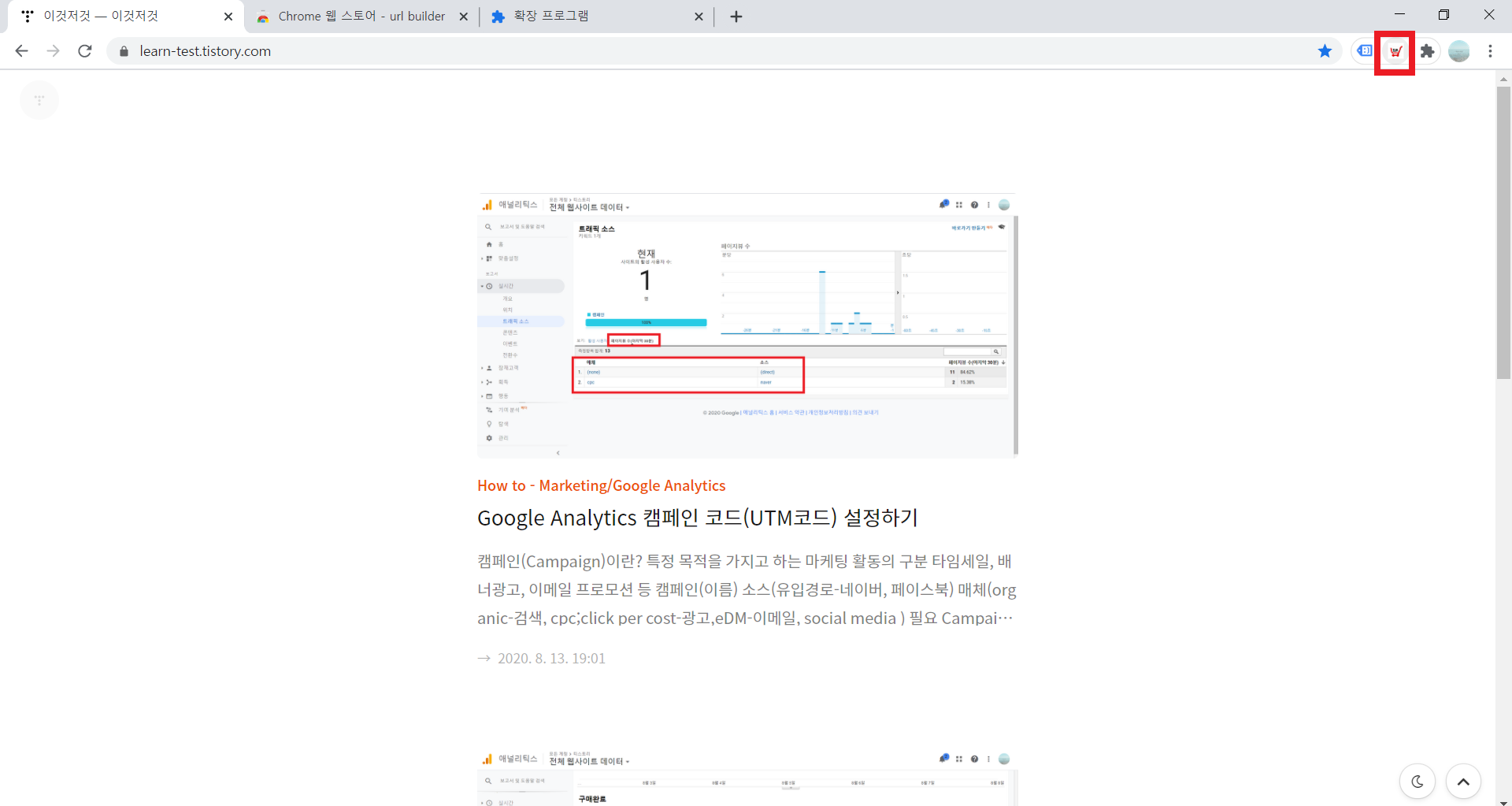Reload the current page
Image resolution: width=1512 pixels, height=806 pixels.
pos(85,51)
